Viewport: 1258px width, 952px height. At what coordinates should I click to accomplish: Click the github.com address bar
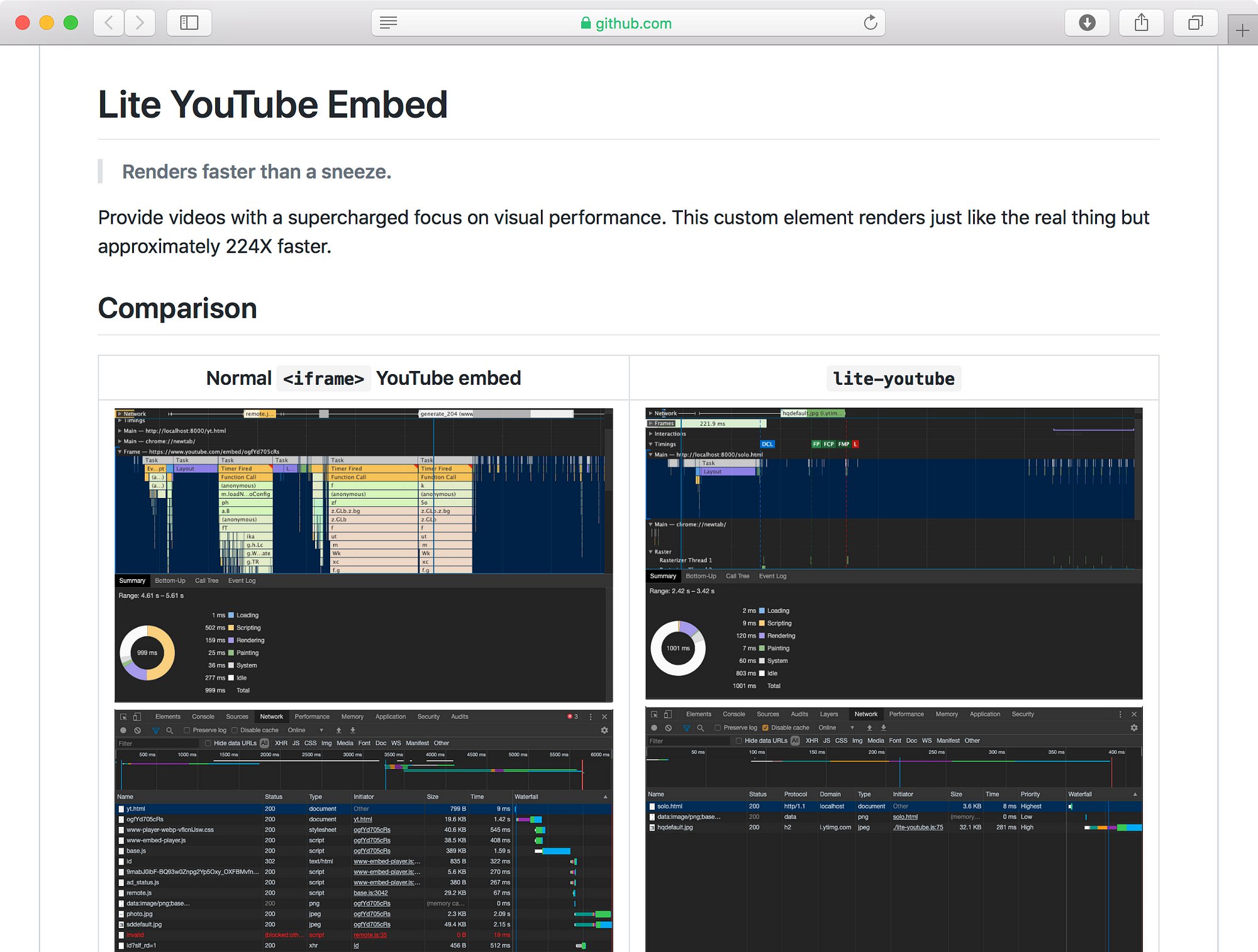[x=628, y=23]
